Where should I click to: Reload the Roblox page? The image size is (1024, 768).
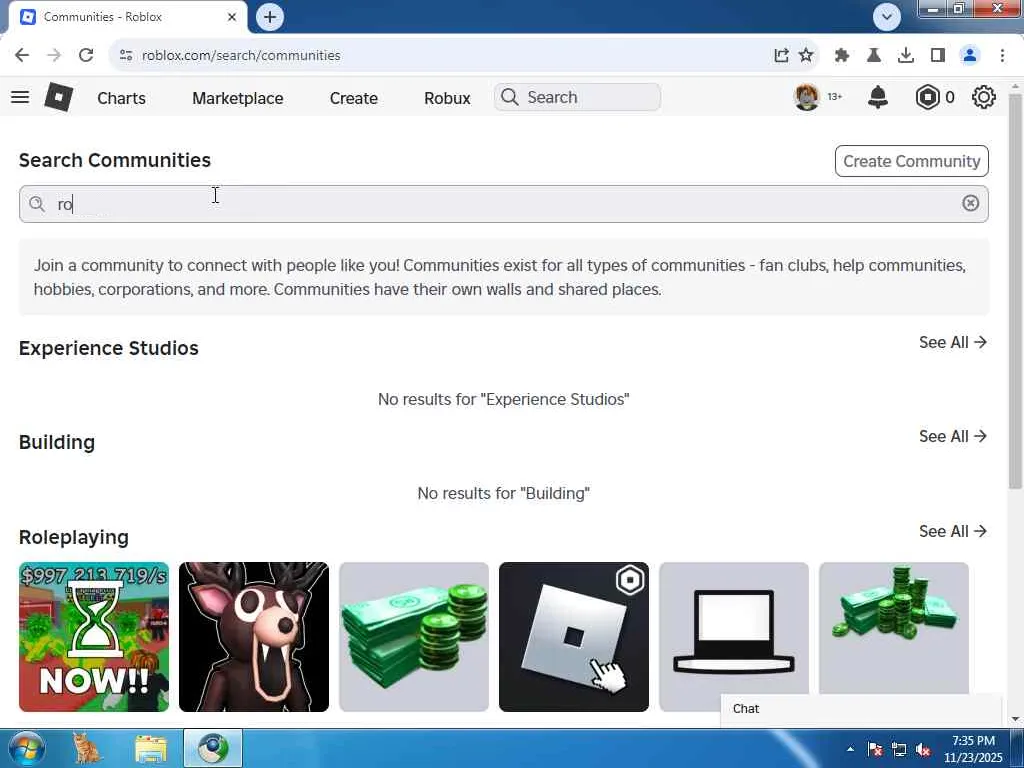click(86, 55)
